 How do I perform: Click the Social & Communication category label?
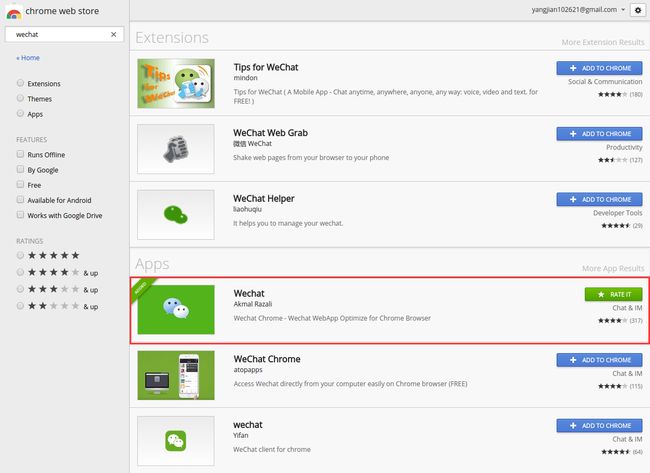(x=605, y=82)
